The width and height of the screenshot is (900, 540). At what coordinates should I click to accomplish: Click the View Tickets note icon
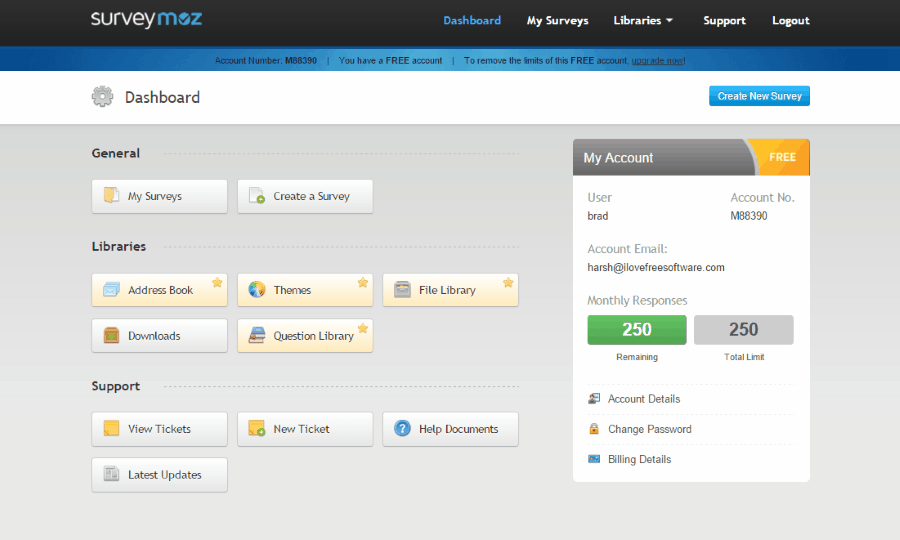click(x=111, y=428)
